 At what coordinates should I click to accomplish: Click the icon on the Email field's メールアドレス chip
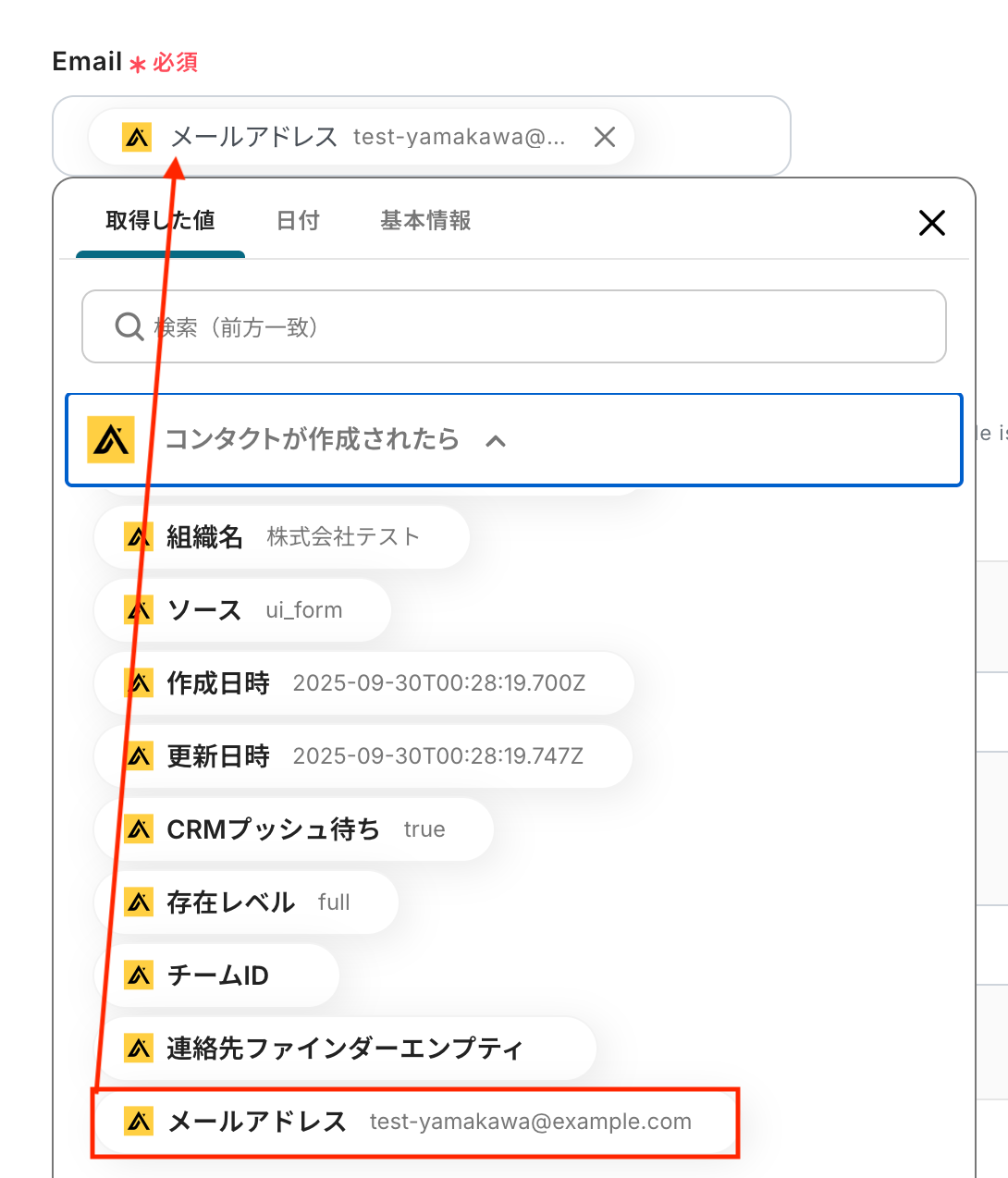point(137,137)
